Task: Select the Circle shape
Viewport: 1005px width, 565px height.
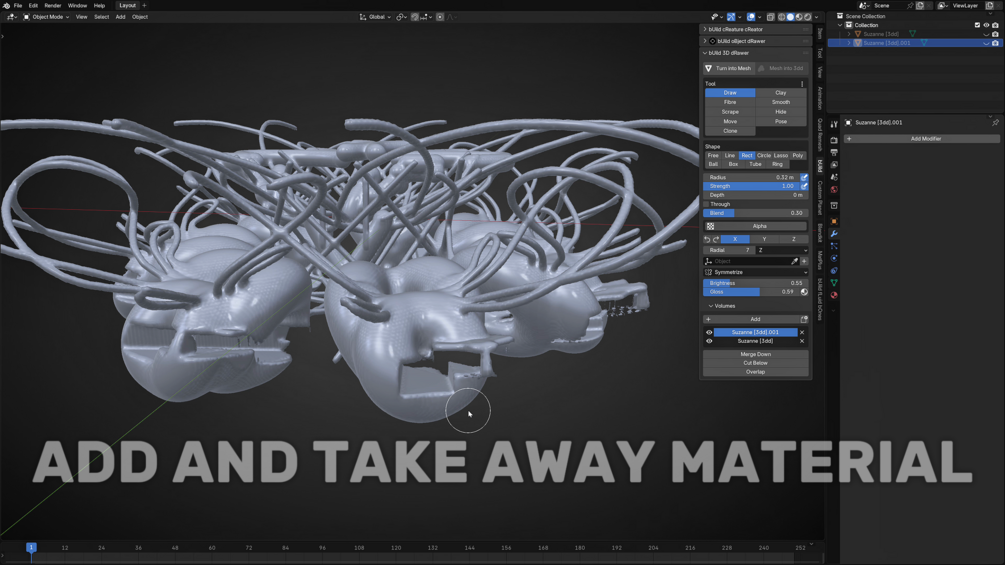Action: pyautogui.click(x=764, y=156)
